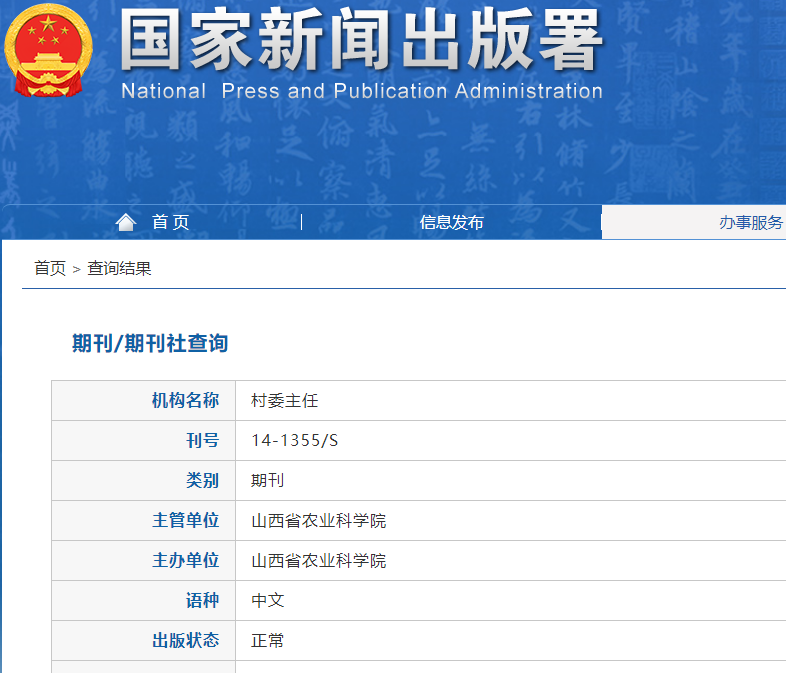
Task: Switch to the 办事服务 tab
Action: point(750,222)
